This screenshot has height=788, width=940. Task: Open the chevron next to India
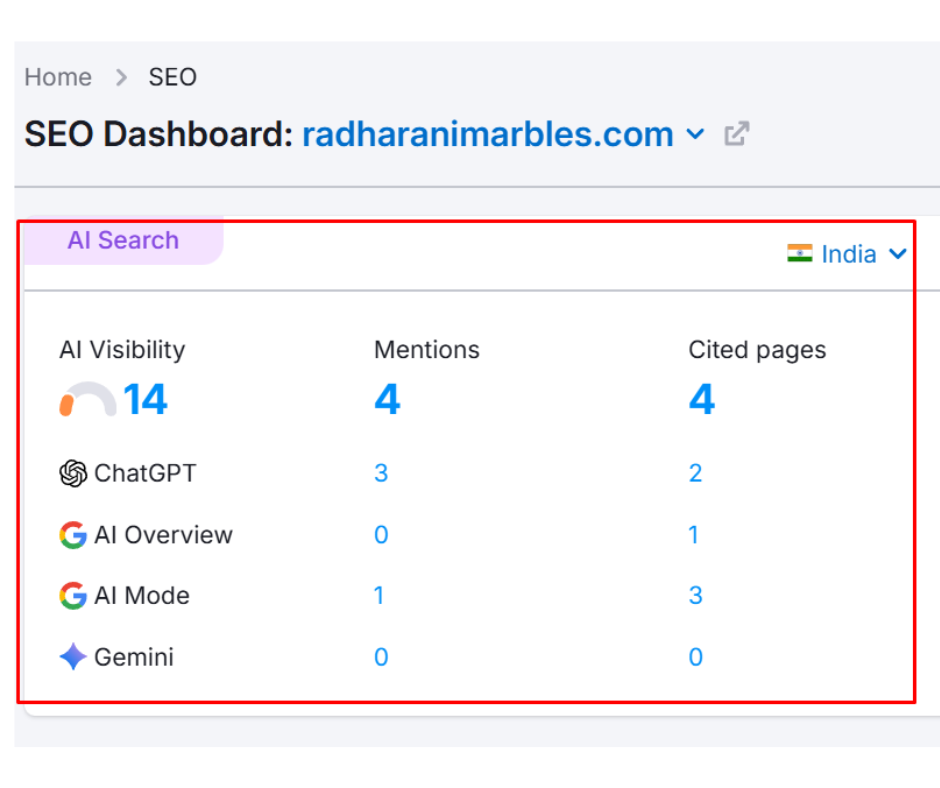coord(898,253)
